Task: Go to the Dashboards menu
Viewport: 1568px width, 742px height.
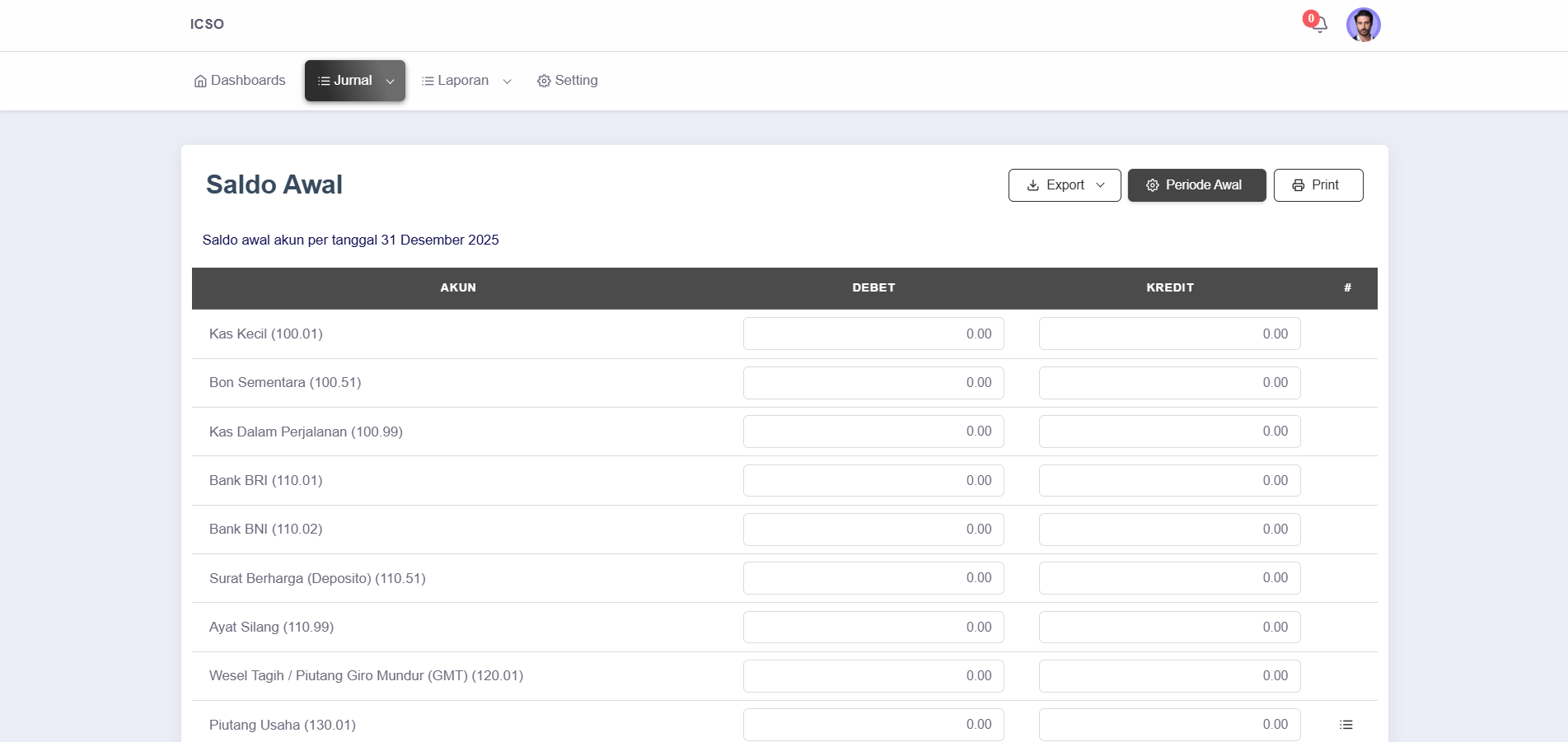Action: tap(240, 81)
